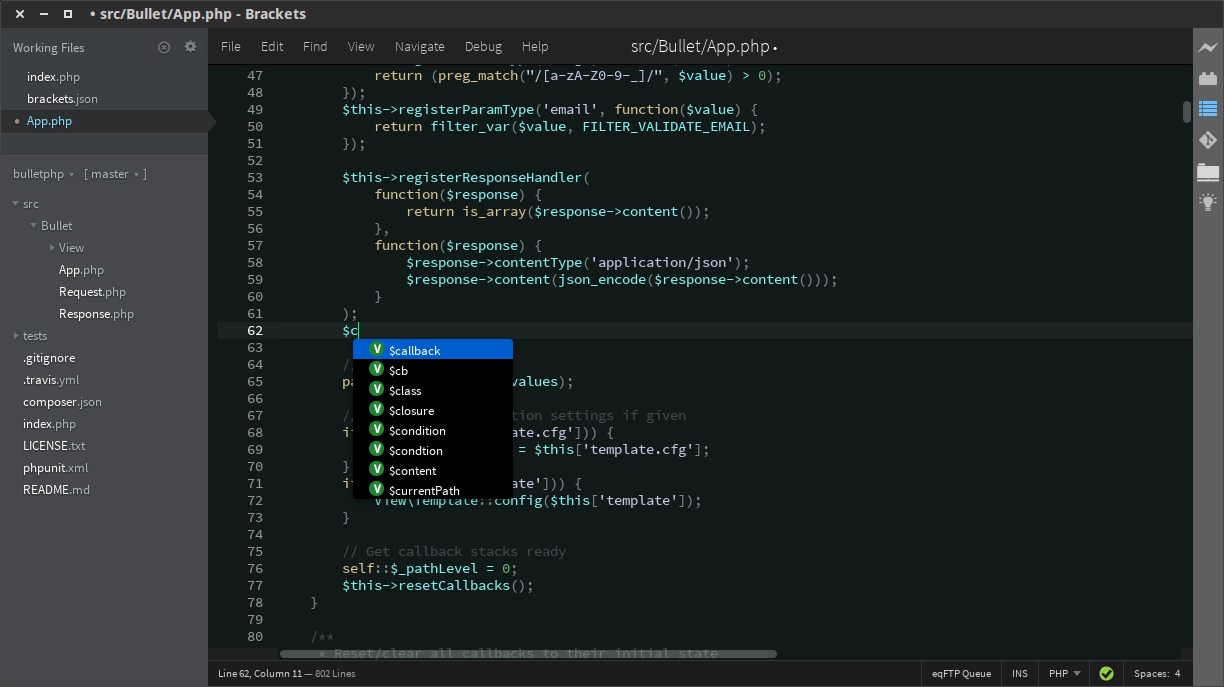
Task: Open the eqFTP Queue panel
Action: (961, 674)
